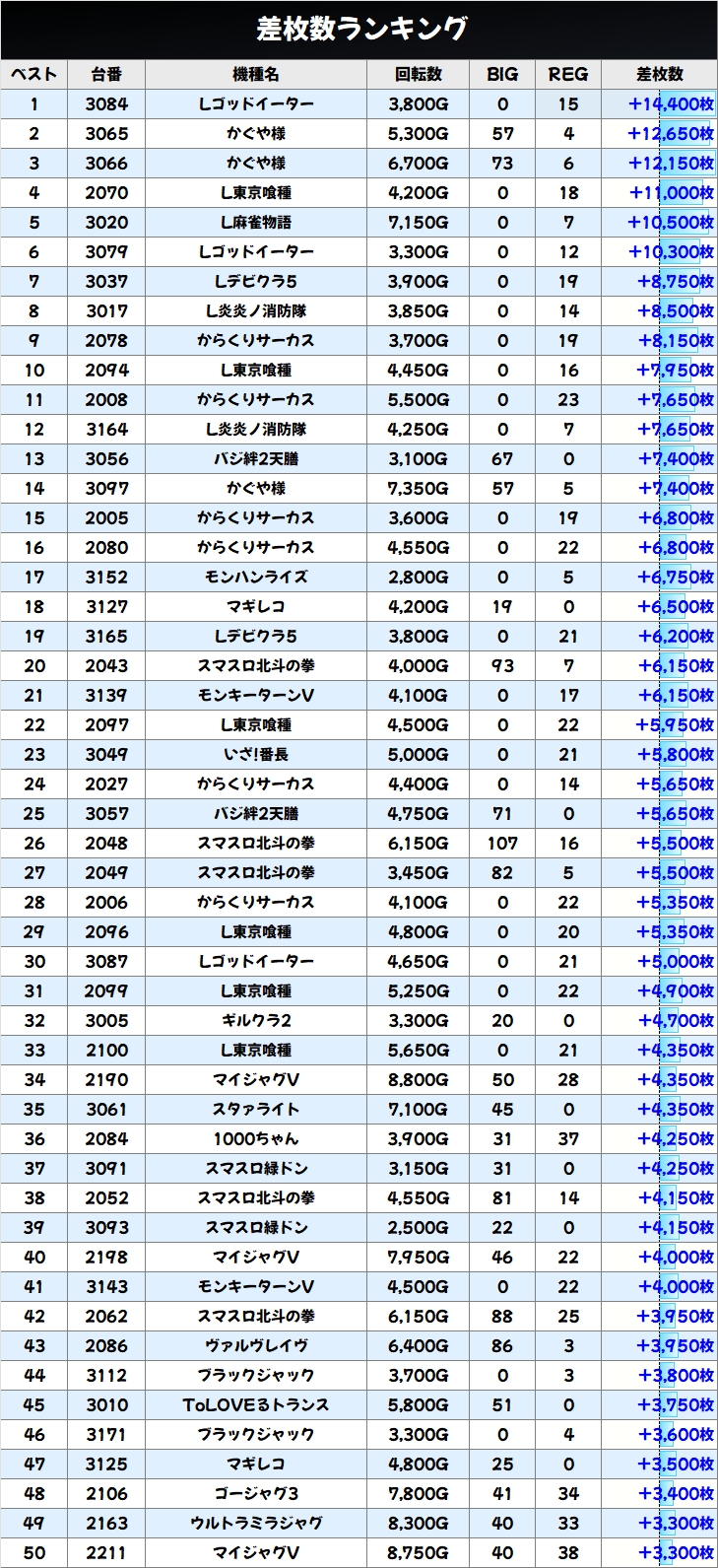Screen dimensions: 718x1568
Task: Select machine number 2096
Action: (106, 931)
